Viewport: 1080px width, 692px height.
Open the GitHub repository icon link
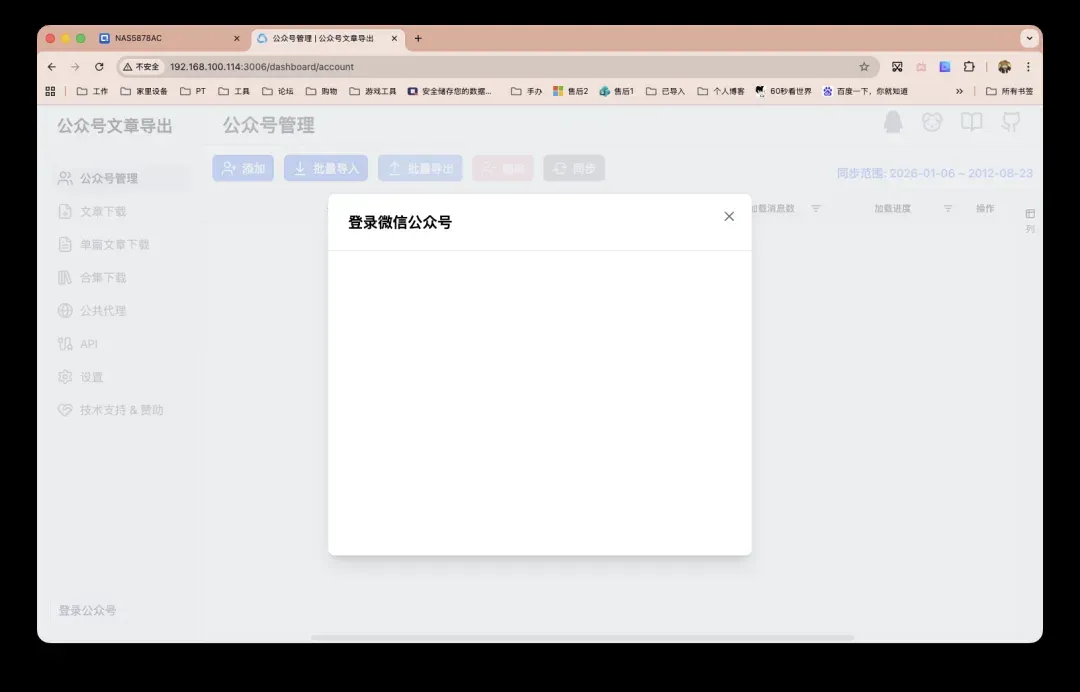[1011, 122]
